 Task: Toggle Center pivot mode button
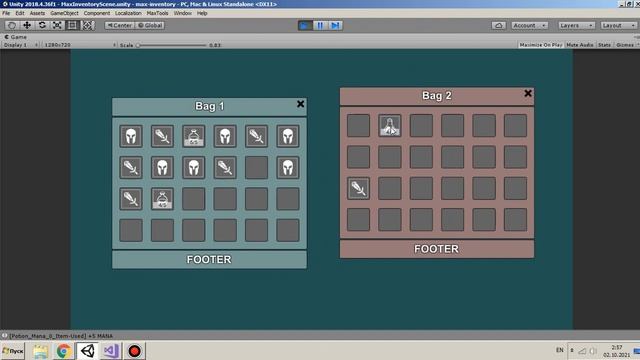click(119, 25)
